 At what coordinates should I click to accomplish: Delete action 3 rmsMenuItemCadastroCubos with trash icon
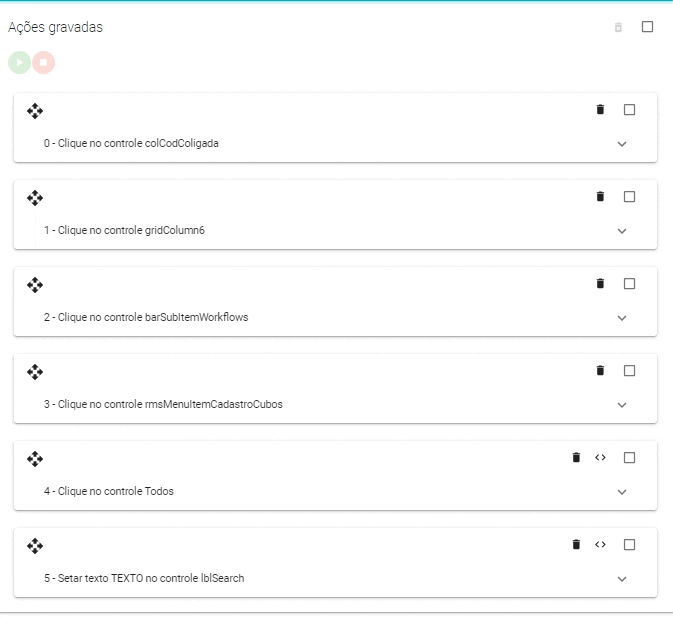600,371
